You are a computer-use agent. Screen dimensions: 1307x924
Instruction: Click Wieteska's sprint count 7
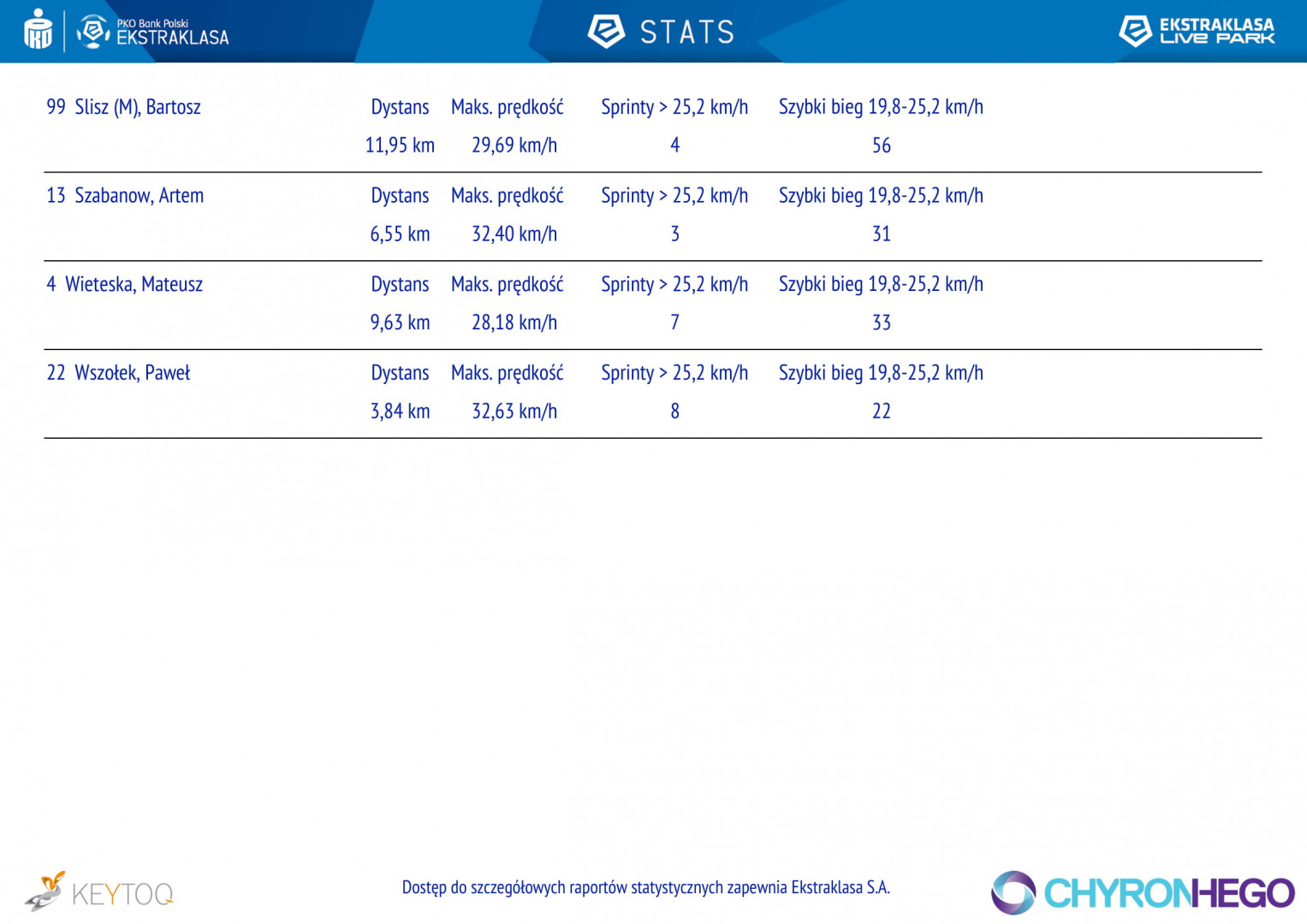coord(675,323)
